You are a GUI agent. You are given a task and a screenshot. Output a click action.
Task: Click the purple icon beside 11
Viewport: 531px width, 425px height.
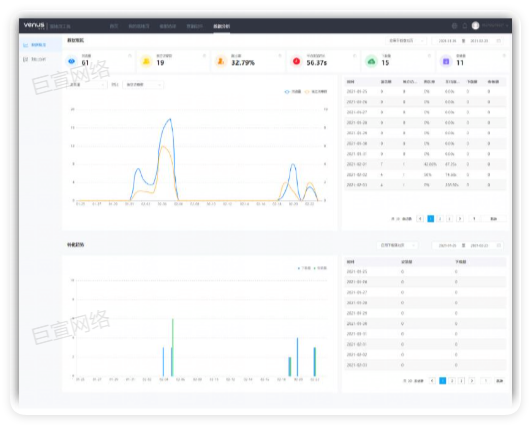click(x=446, y=61)
